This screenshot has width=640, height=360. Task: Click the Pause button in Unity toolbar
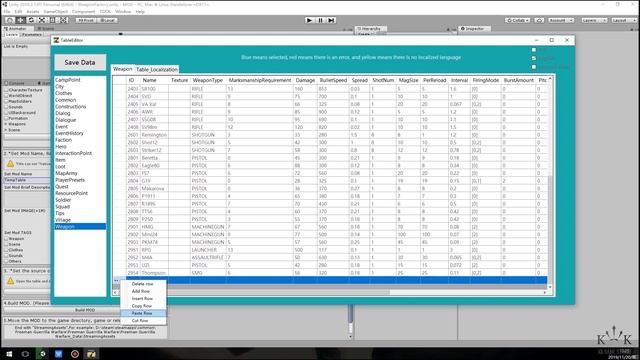pyautogui.click(x=320, y=20)
